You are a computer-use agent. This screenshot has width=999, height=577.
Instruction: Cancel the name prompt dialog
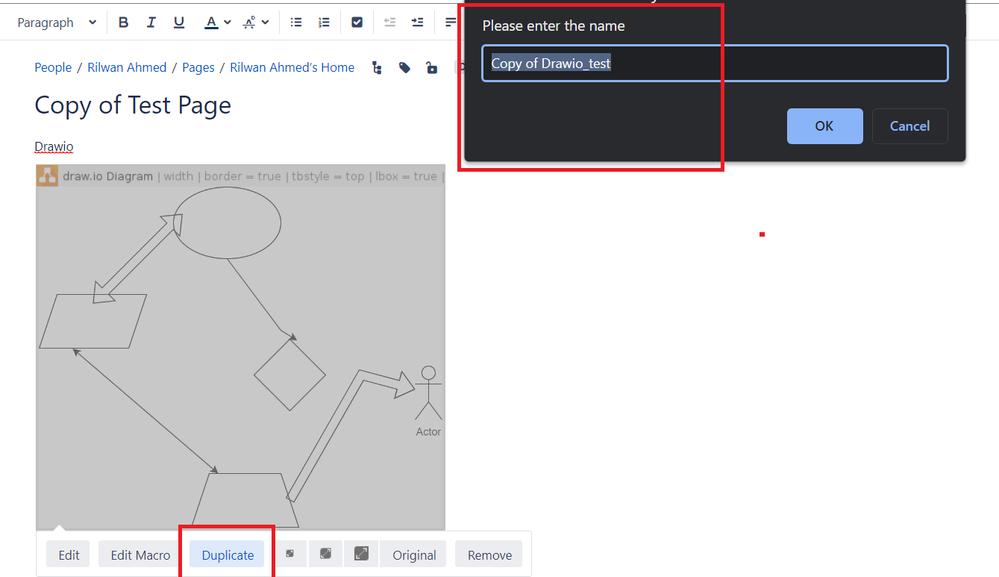(910, 126)
